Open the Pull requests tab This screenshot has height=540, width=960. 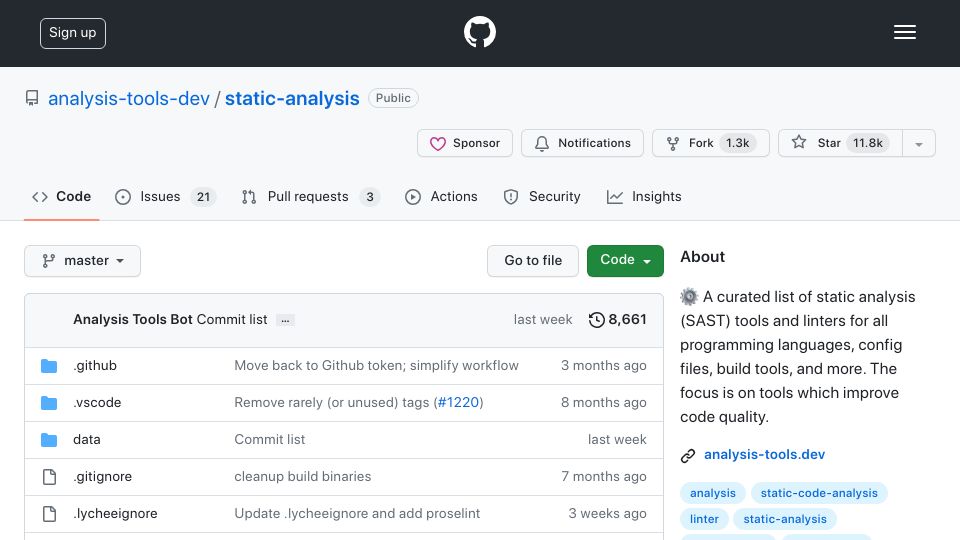tap(310, 197)
